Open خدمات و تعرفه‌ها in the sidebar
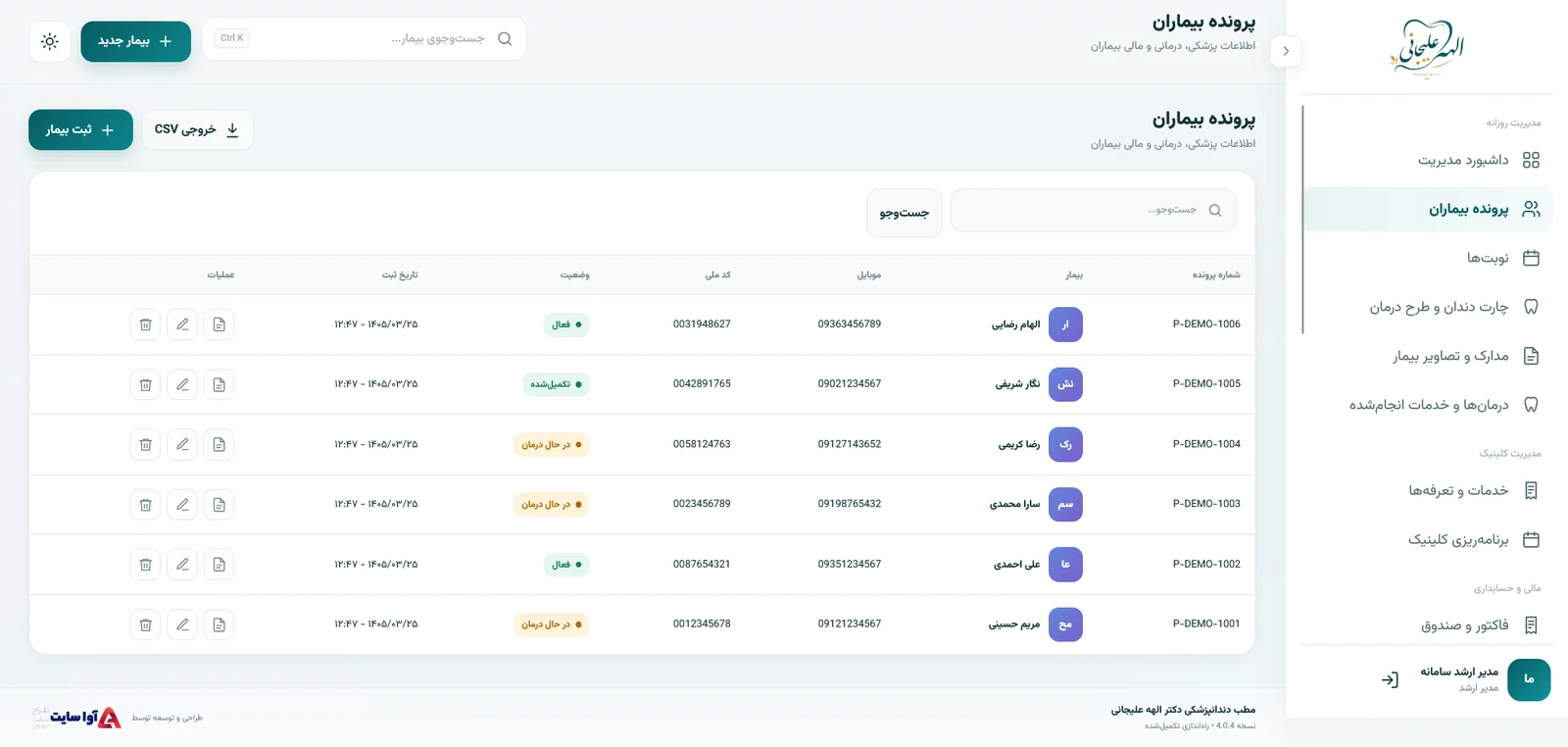Viewport: 1568px width, 747px height. coord(1428,490)
